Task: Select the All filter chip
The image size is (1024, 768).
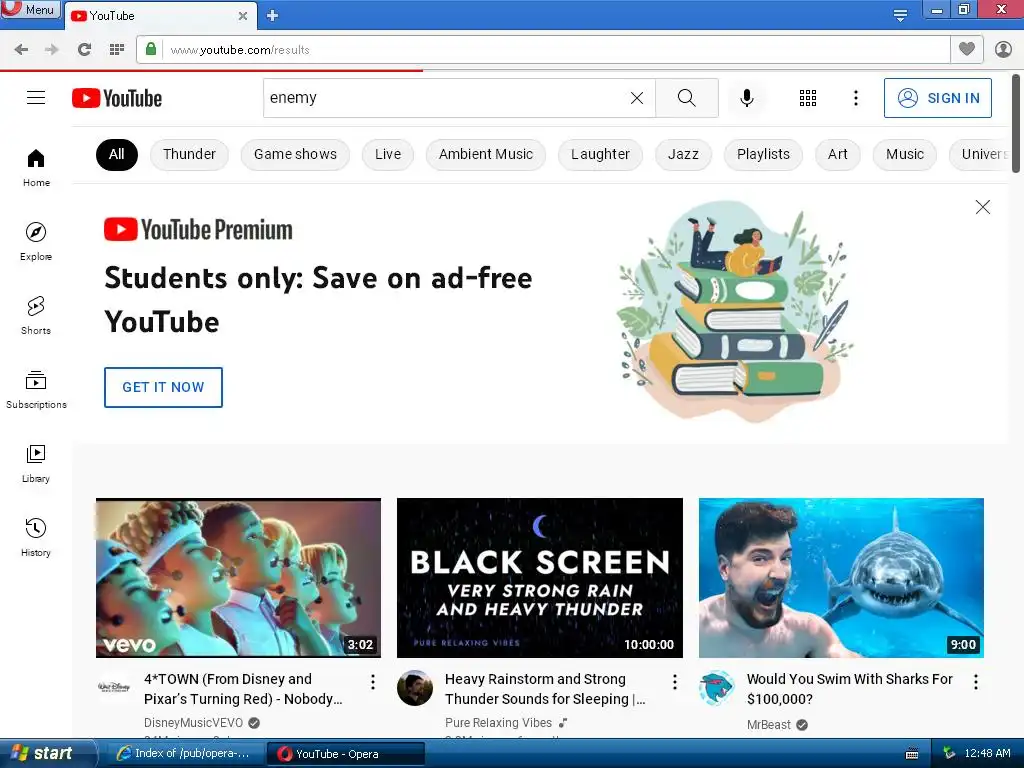Action: pyautogui.click(x=117, y=155)
